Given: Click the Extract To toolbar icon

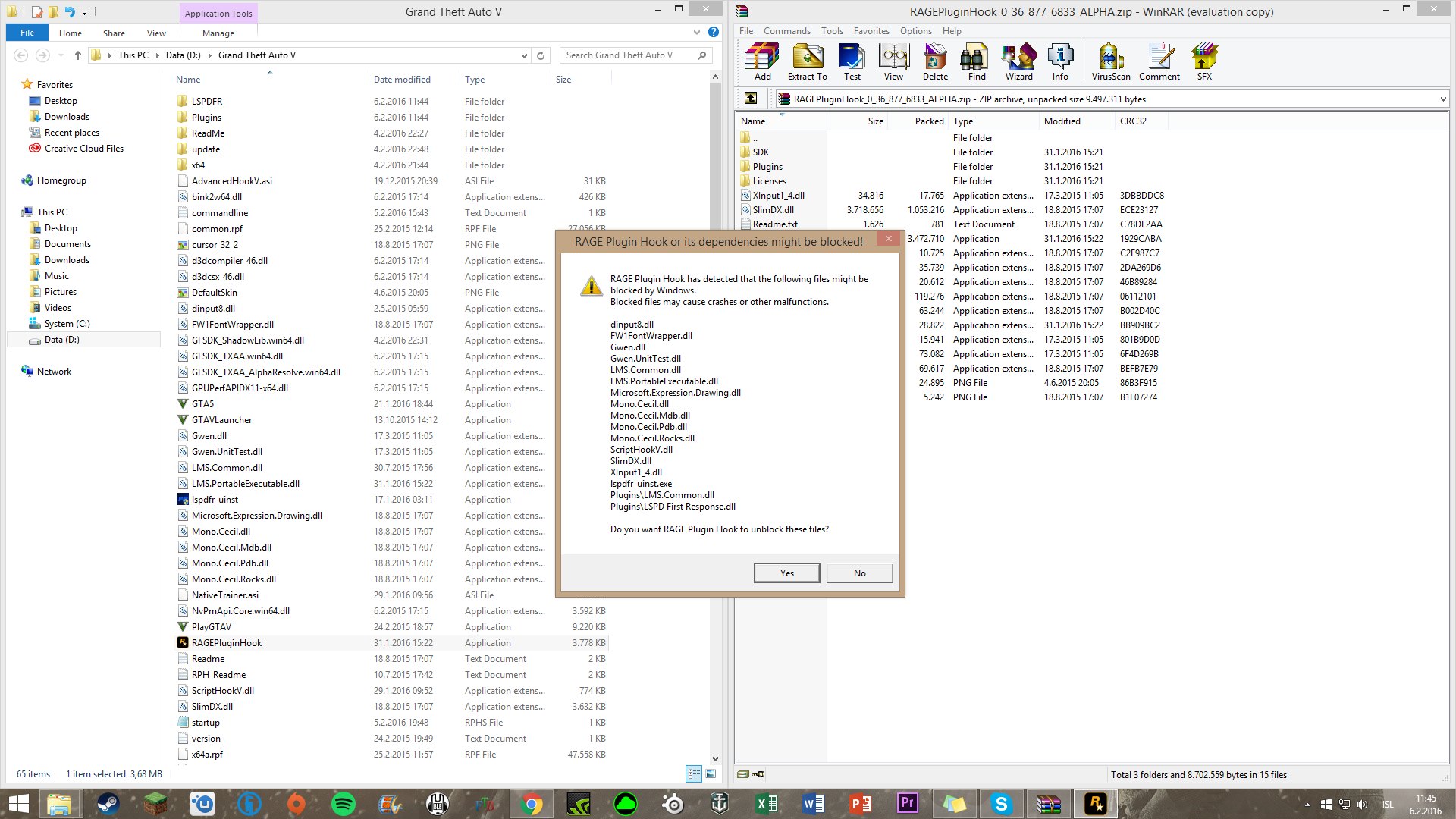Looking at the screenshot, I should 807,61.
